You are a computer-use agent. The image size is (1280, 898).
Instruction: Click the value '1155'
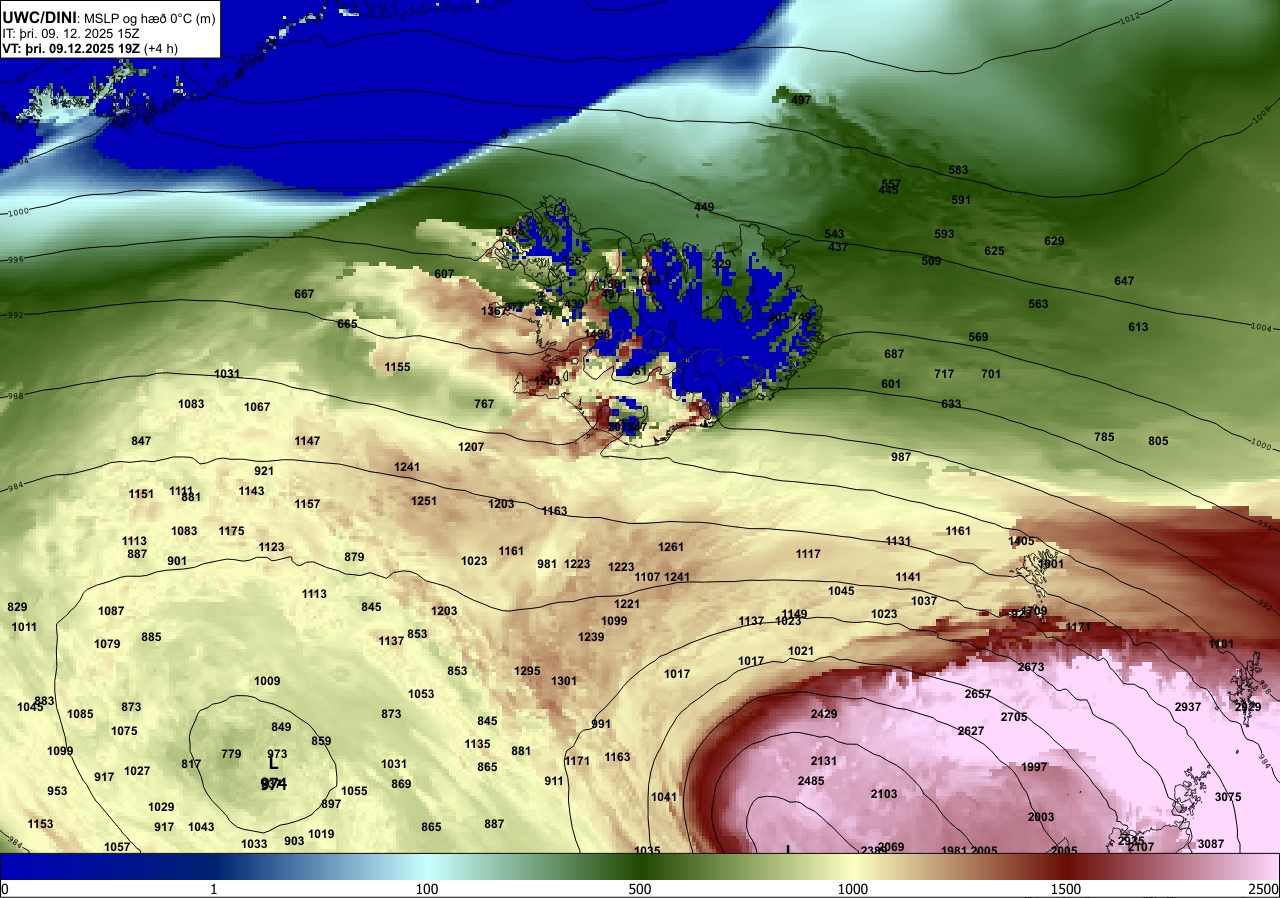click(398, 367)
